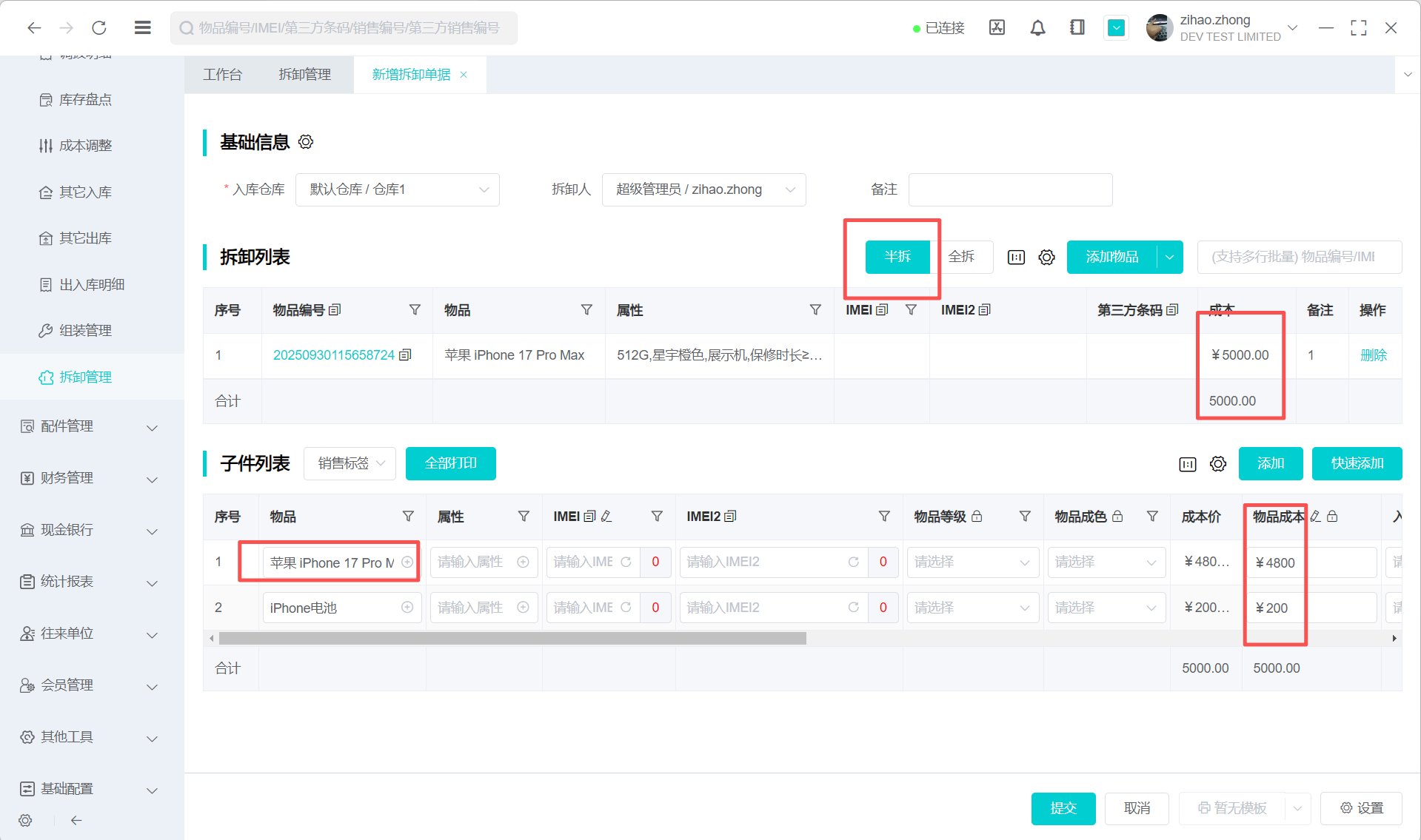Image resolution: width=1421 pixels, height=840 pixels.
Task: Click the horizontal scrollbar in 子件列表
Action: click(x=512, y=639)
